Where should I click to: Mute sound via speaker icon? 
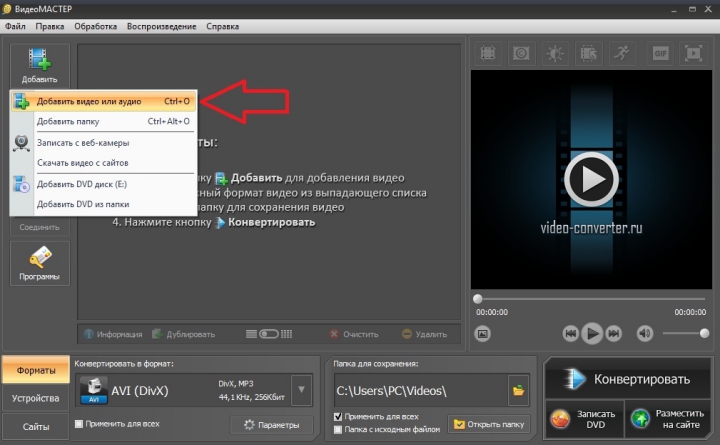(645, 333)
